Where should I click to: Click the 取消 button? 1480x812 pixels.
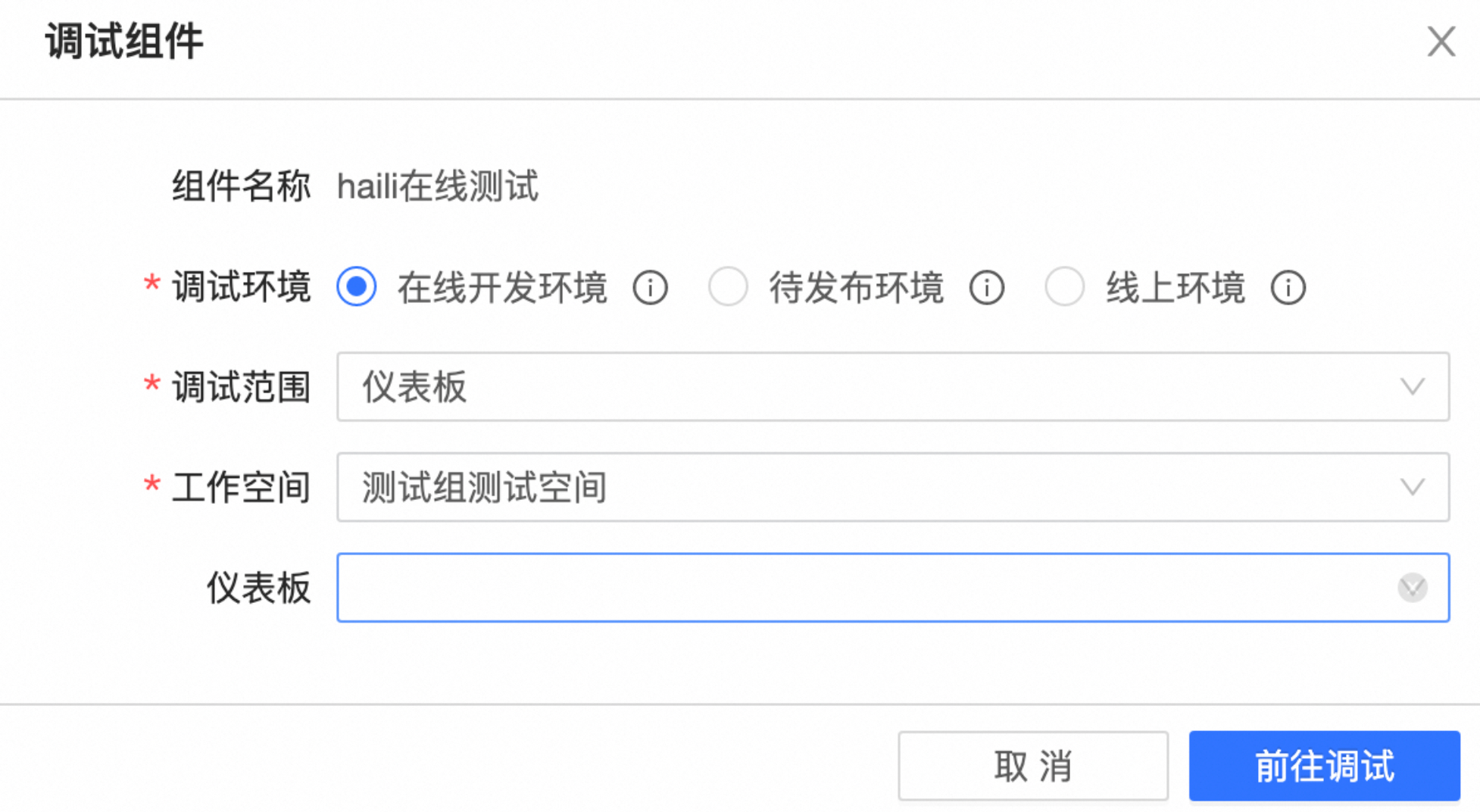1033,766
